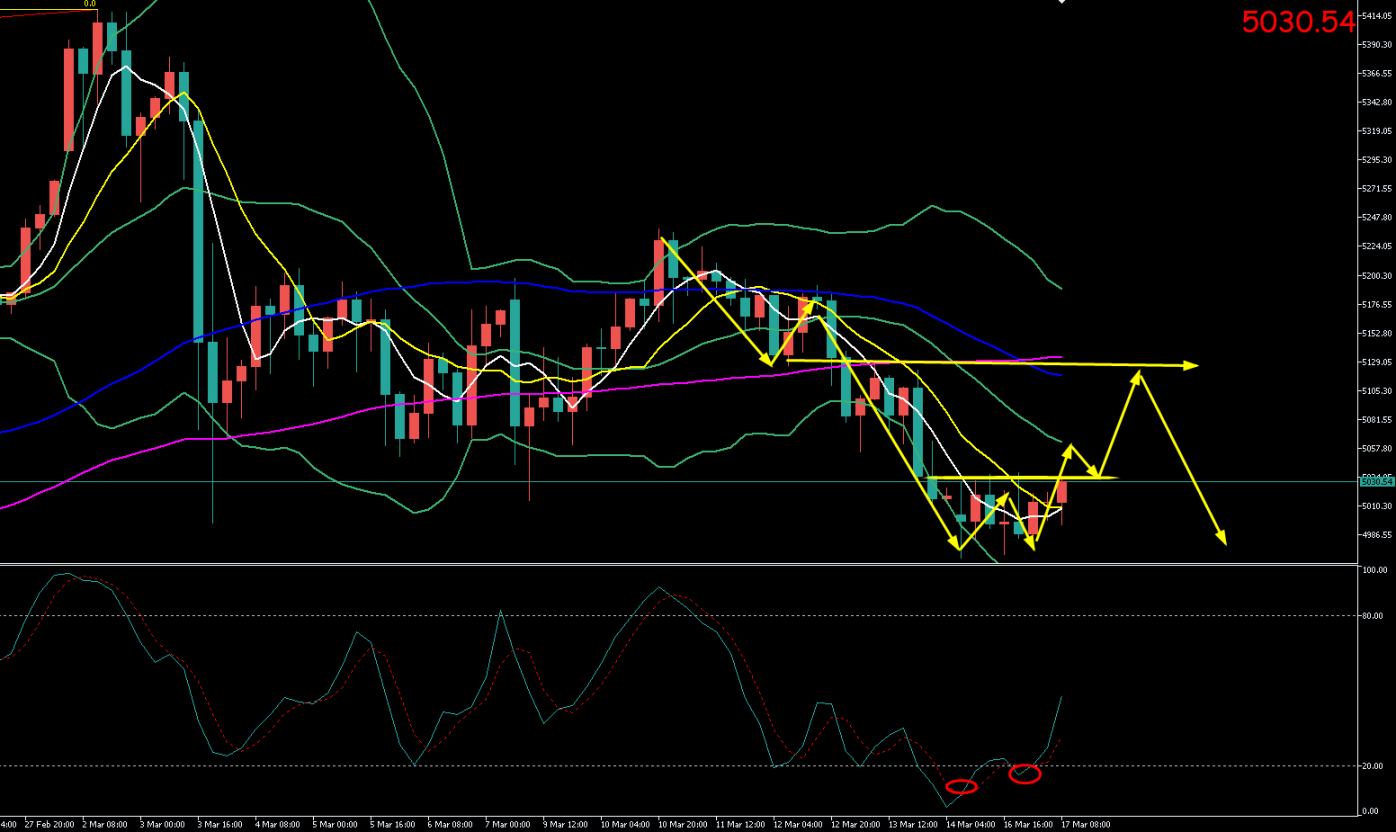Click the 100.00 oscillator scale label

coord(1373,570)
